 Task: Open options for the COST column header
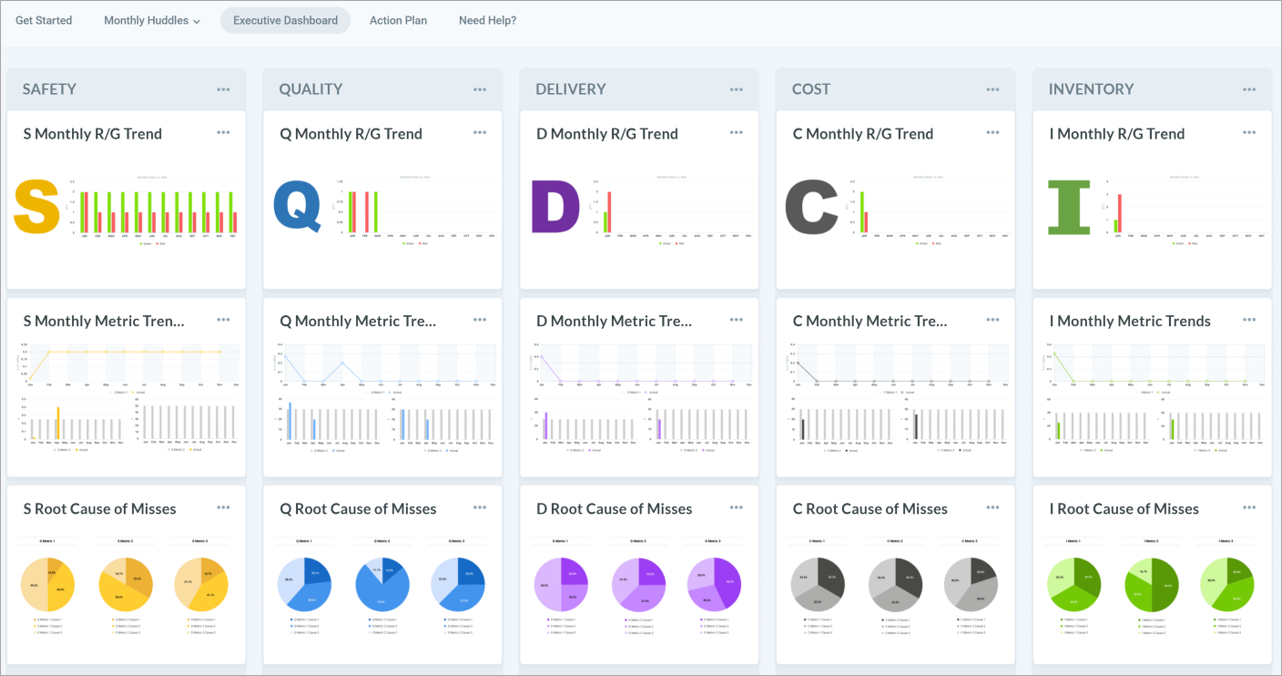tap(992, 88)
